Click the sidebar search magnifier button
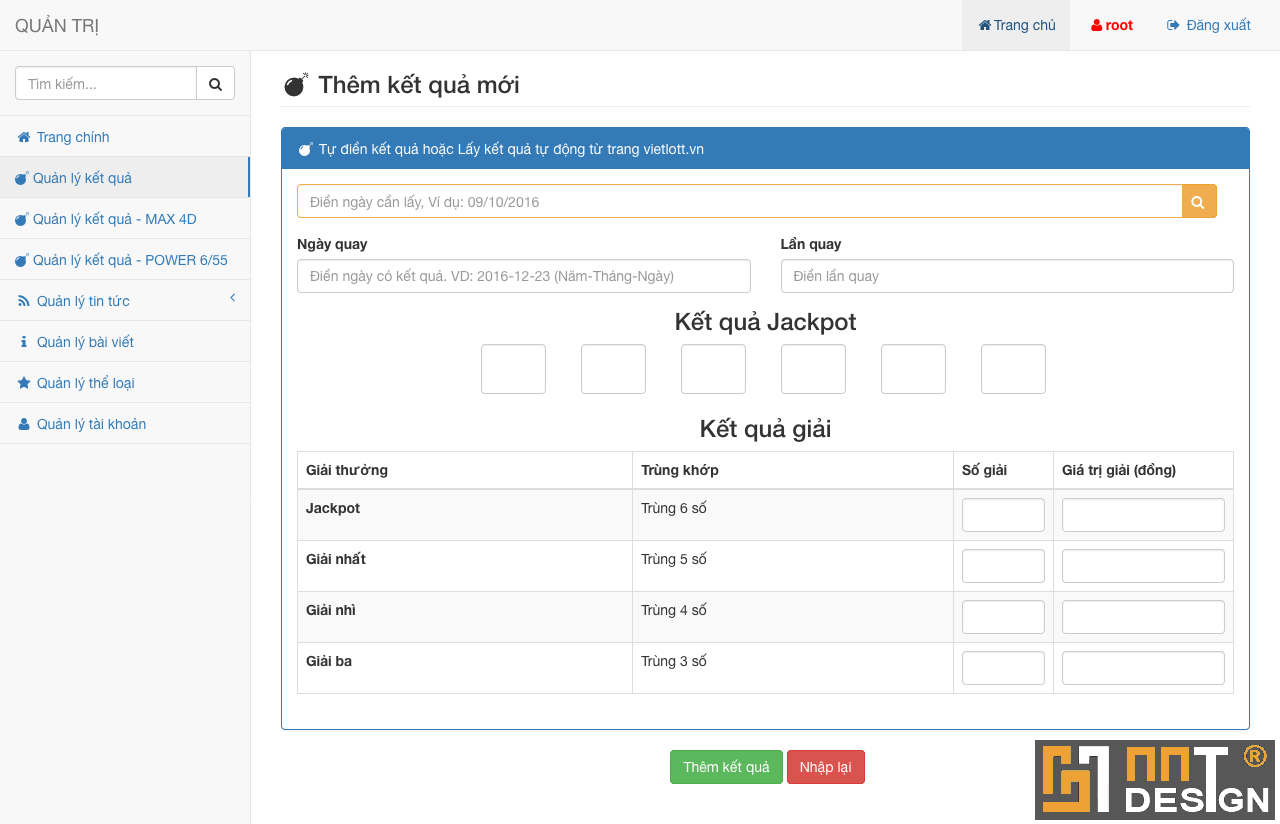Viewport: 1280px width, 824px height. [x=215, y=84]
